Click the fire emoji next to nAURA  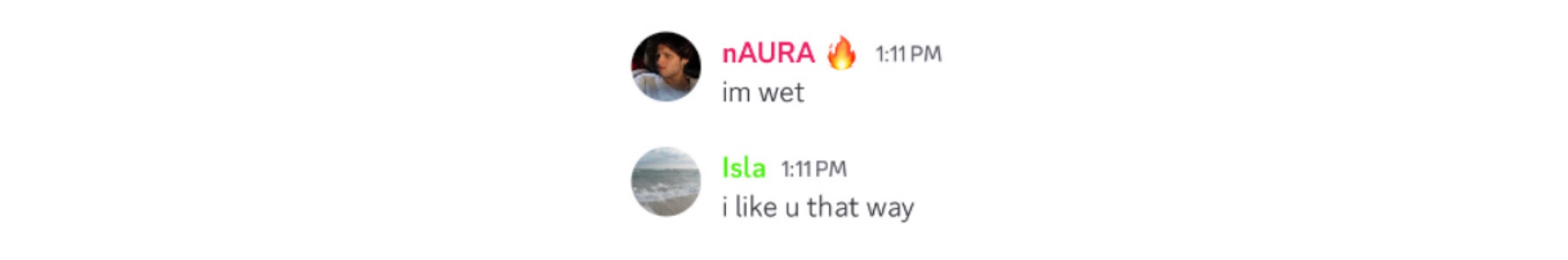pyautogui.click(x=842, y=53)
